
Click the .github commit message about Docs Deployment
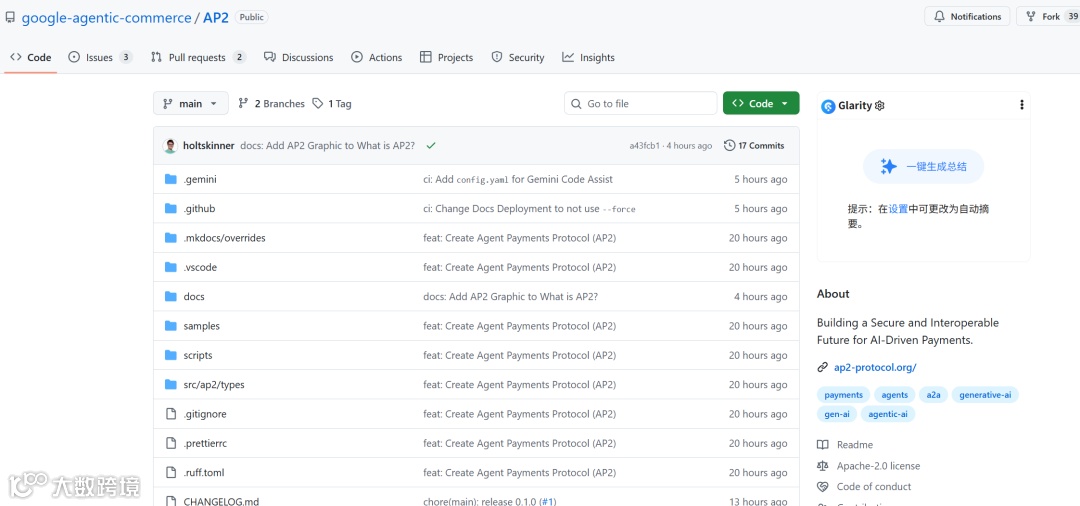pyautogui.click(x=529, y=209)
